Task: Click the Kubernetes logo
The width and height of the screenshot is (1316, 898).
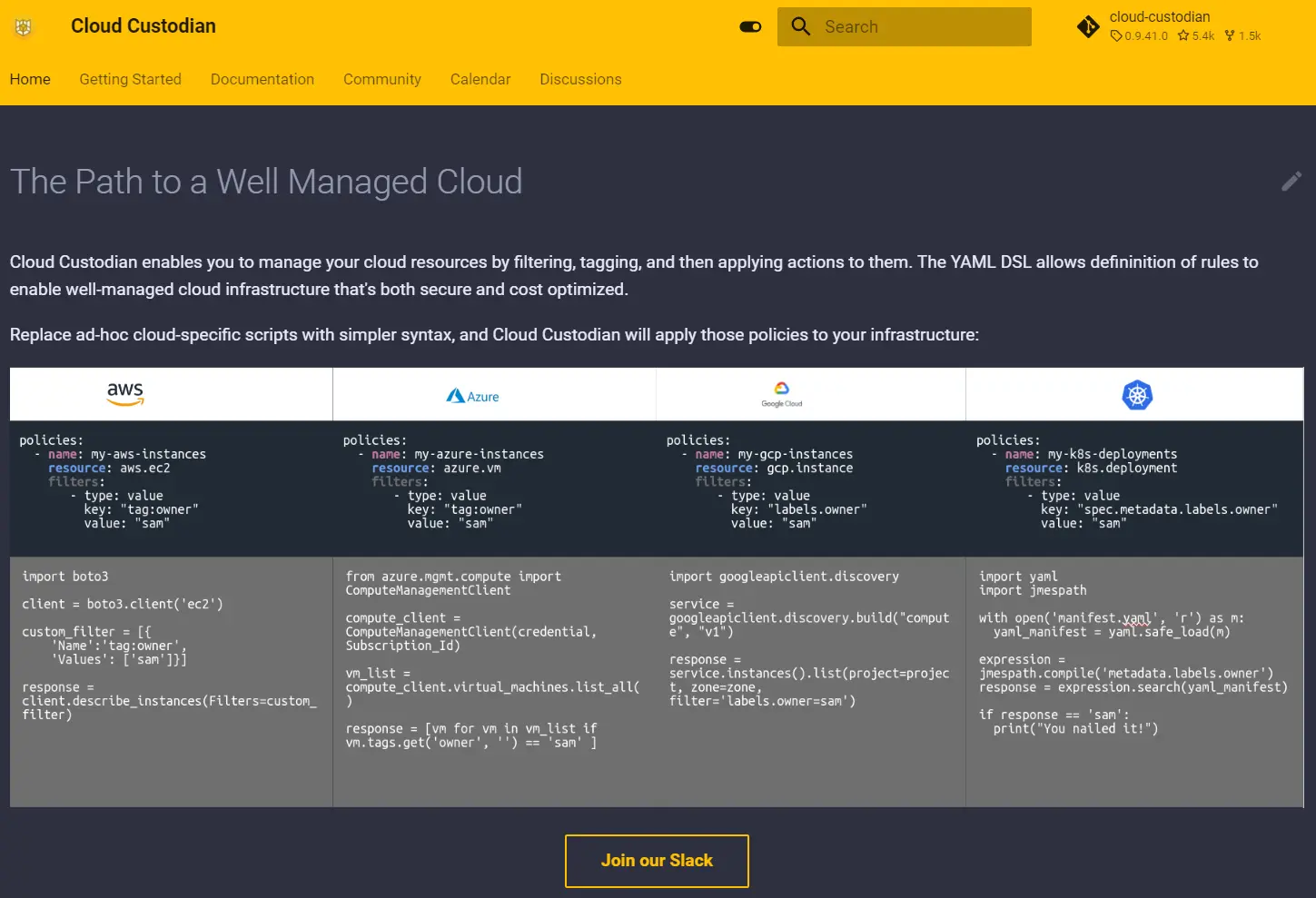Action: coord(1137,395)
